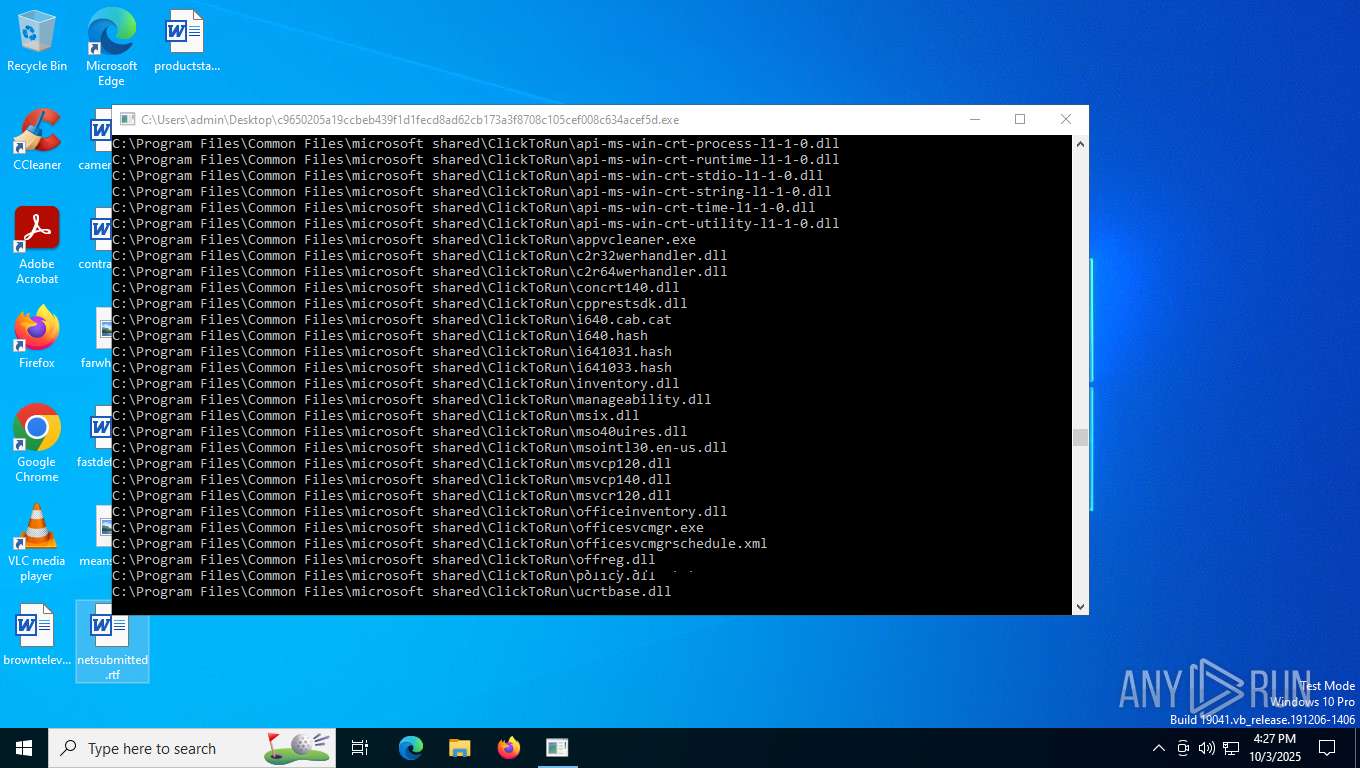
Task: Open Task View on the taskbar
Action: (360, 748)
